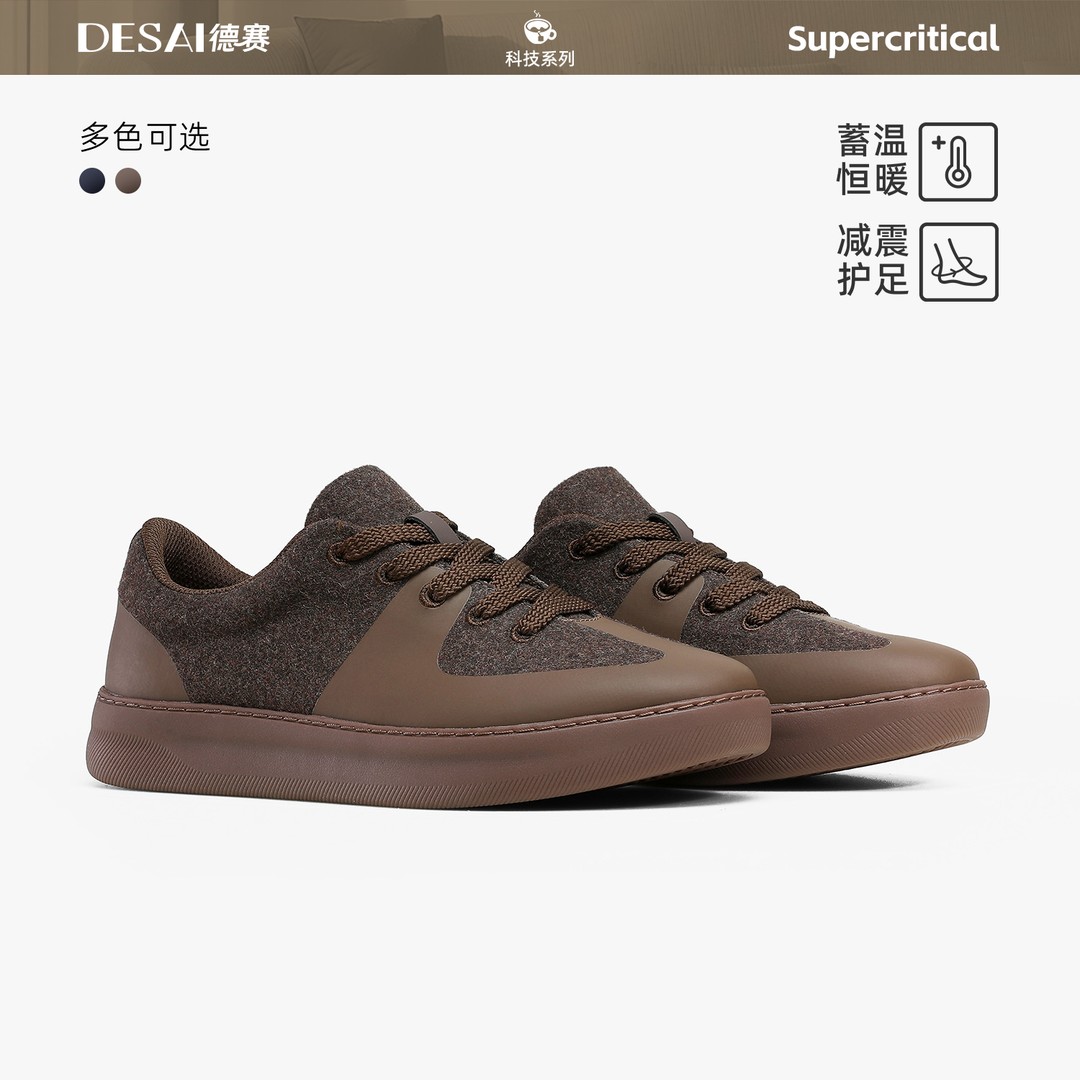The width and height of the screenshot is (1080, 1080).
Task: Click the foot cushioning icon
Action: point(958,262)
